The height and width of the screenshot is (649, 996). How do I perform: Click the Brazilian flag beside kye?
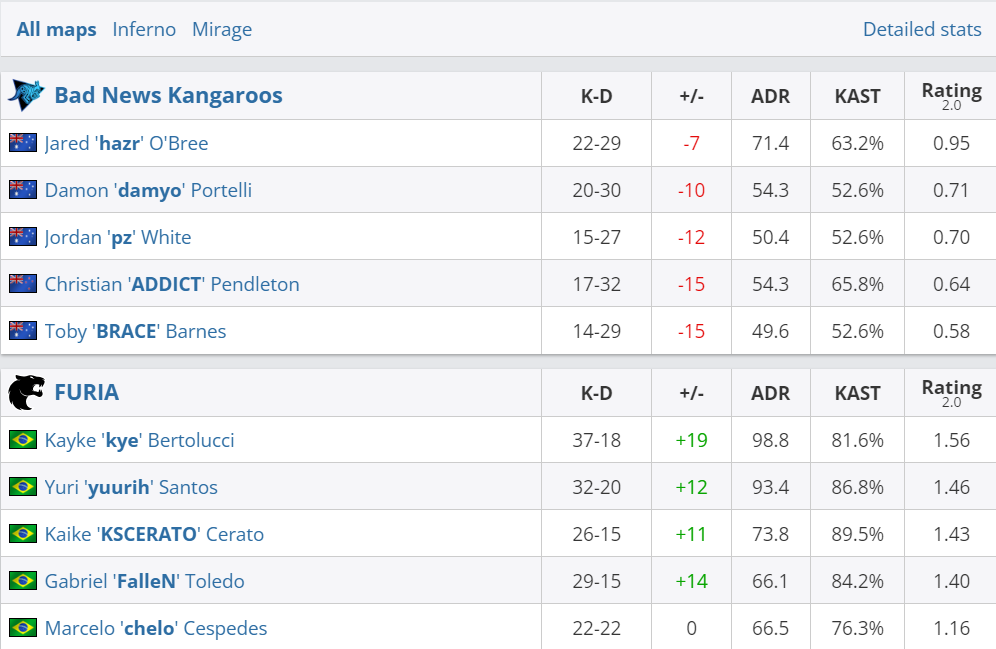pyautogui.click(x=23, y=440)
